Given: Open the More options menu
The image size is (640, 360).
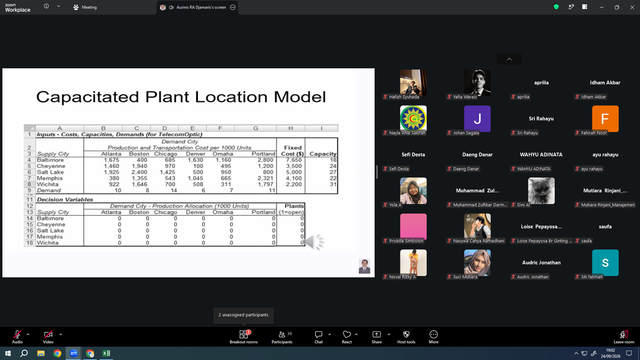Looking at the screenshot, I should pos(433,337).
